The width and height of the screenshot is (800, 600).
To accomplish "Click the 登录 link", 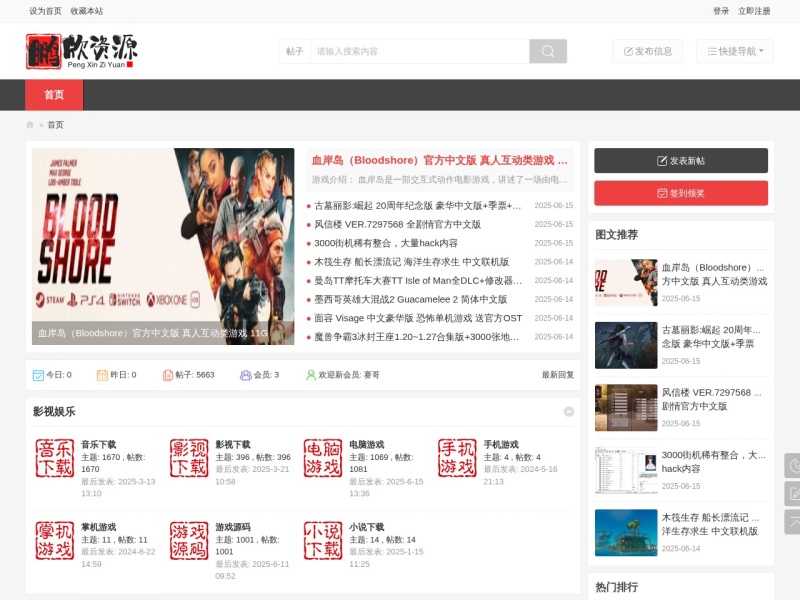I will pyautogui.click(x=721, y=11).
